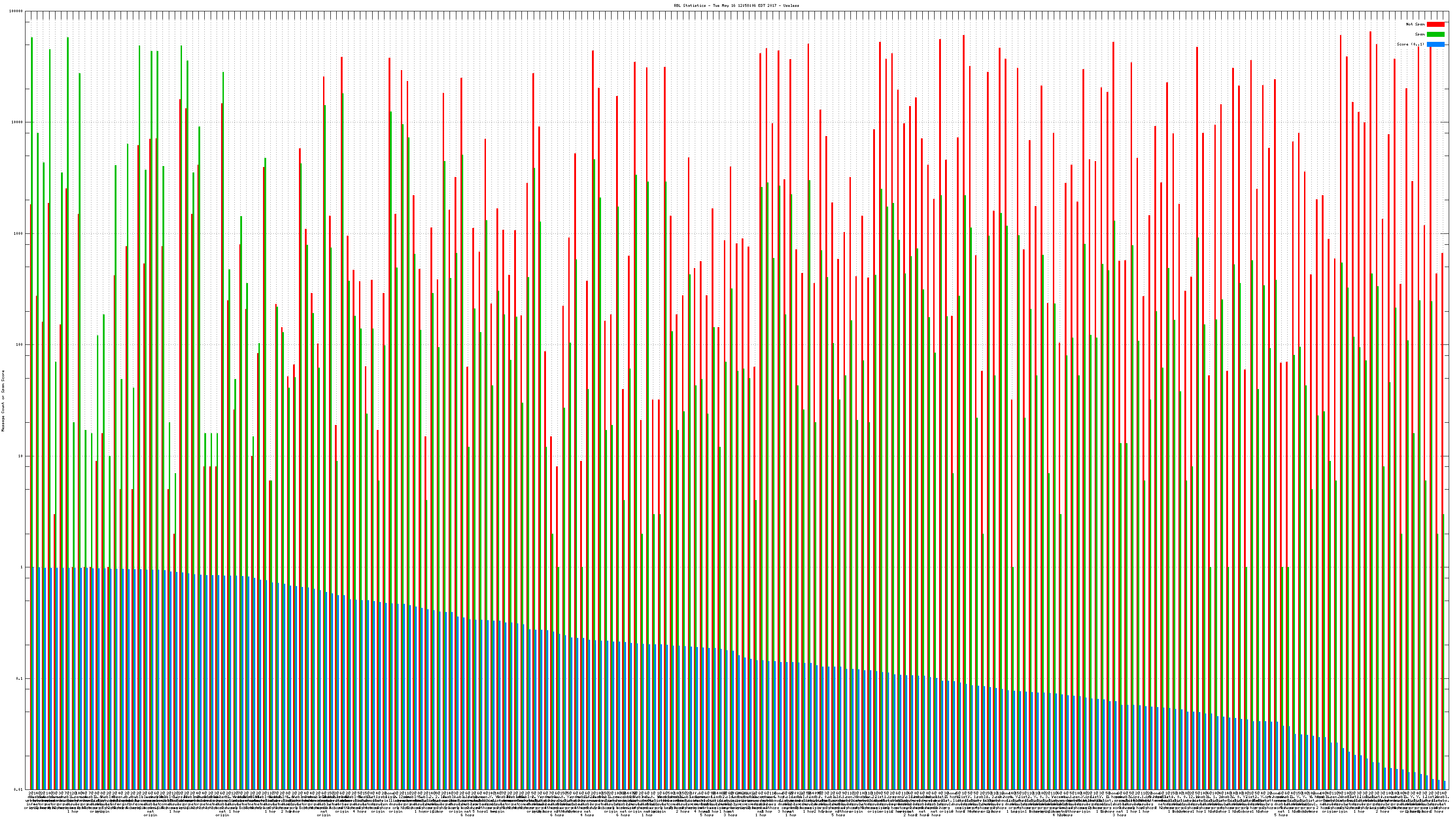Viewport: 1456px width, 819px height.
Task: Click the 10 y-axis tick label
Action: pyautogui.click(x=21, y=456)
